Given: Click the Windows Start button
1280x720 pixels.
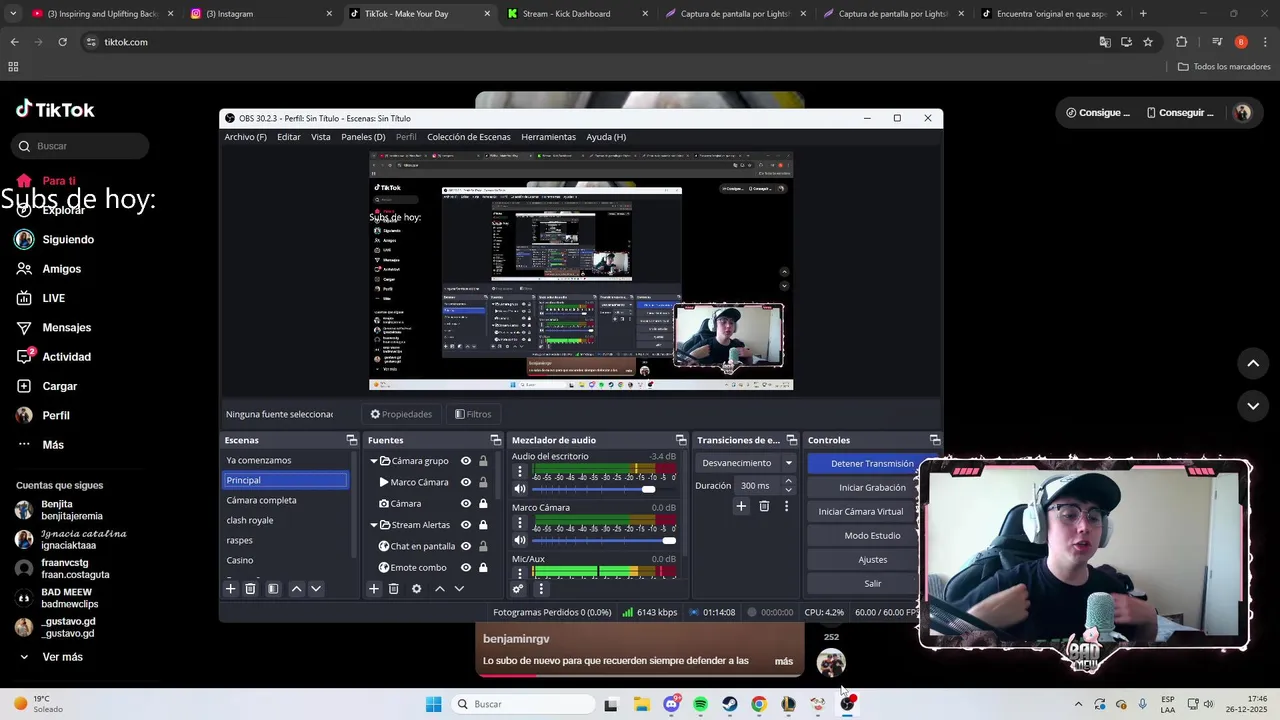Looking at the screenshot, I should (x=433, y=704).
